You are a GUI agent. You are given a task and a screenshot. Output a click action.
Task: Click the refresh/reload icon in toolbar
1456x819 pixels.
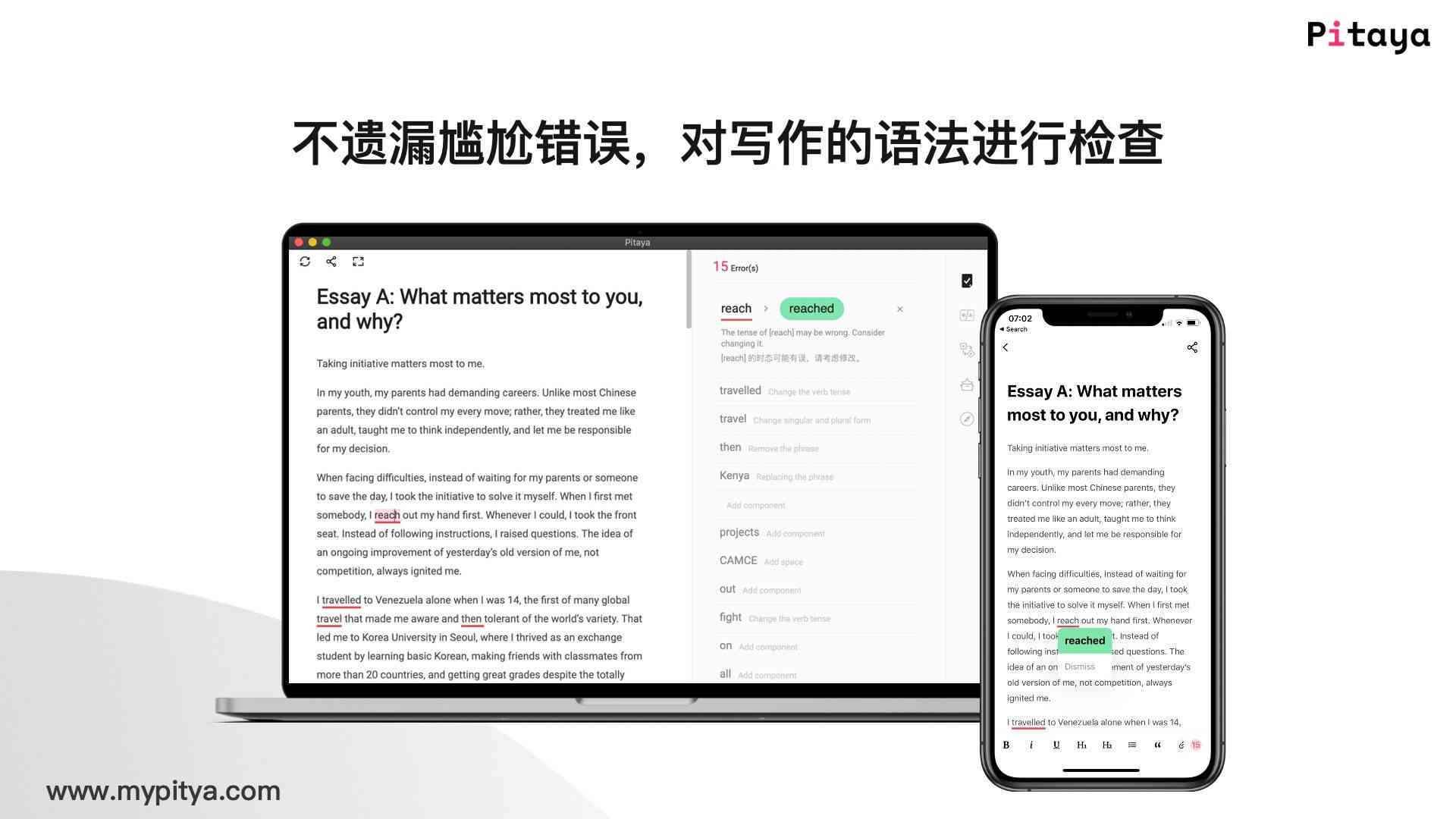pyautogui.click(x=306, y=262)
